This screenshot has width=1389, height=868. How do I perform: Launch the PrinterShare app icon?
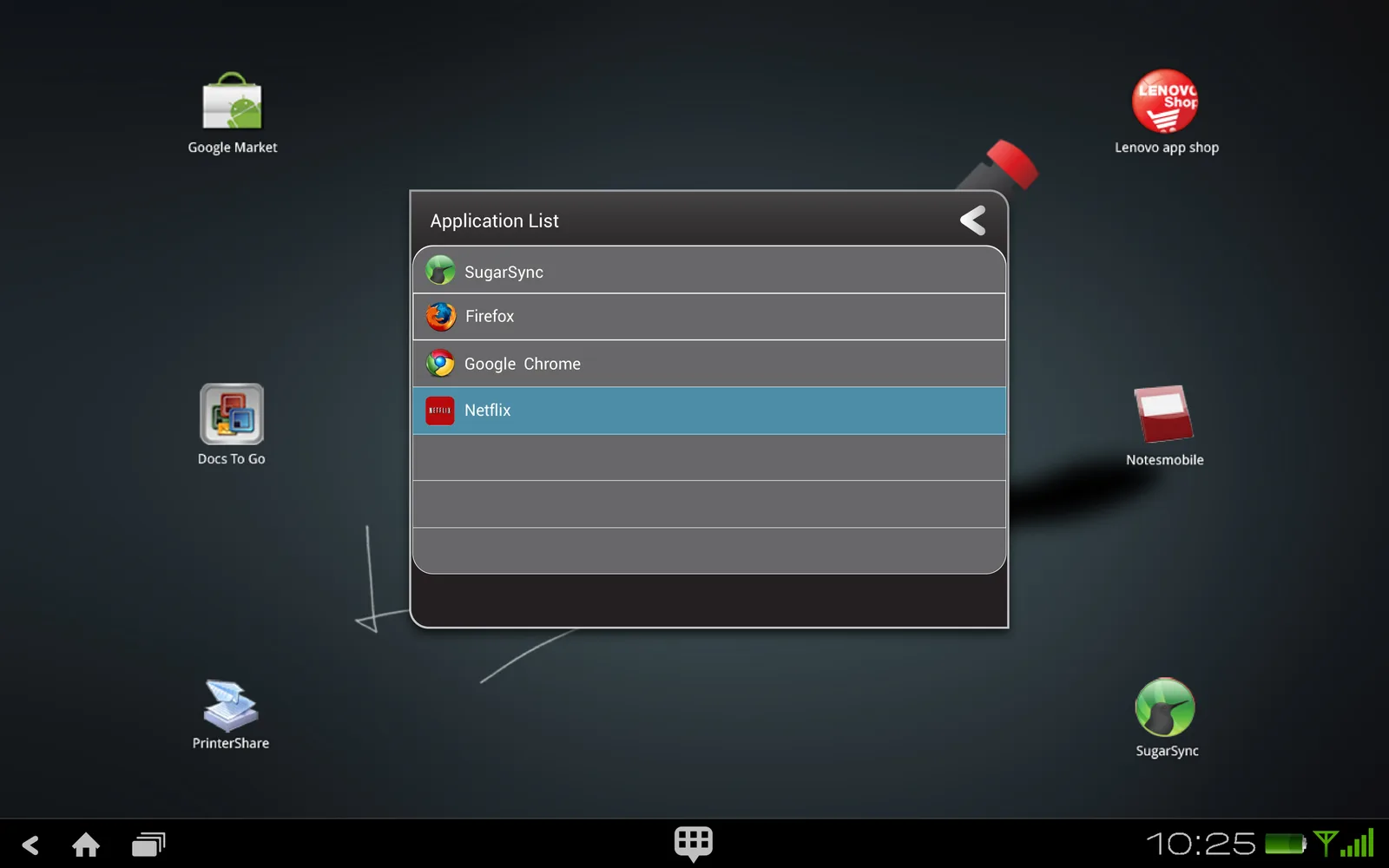pyautogui.click(x=230, y=705)
